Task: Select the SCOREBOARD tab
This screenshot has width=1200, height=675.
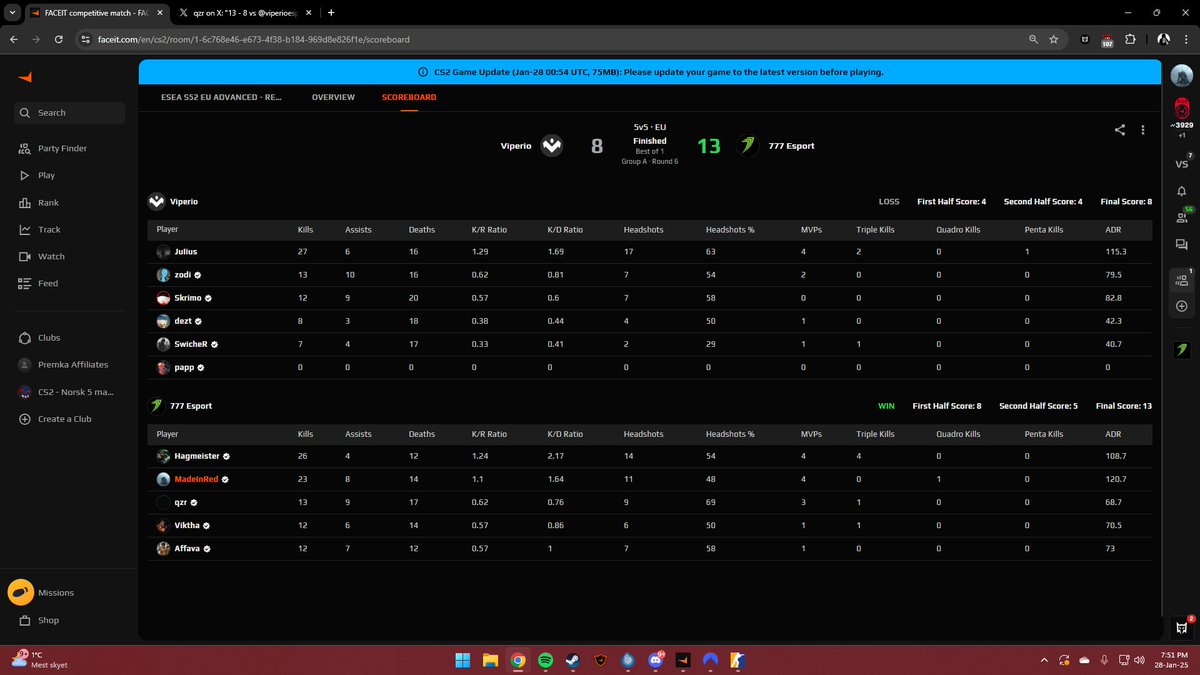Action: [409, 97]
